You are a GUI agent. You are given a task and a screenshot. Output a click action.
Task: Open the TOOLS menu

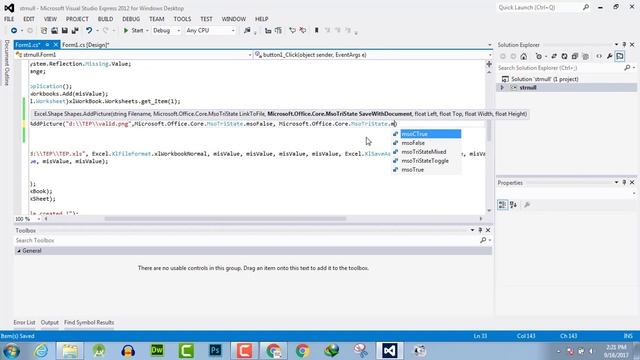[x=182, y=19]
